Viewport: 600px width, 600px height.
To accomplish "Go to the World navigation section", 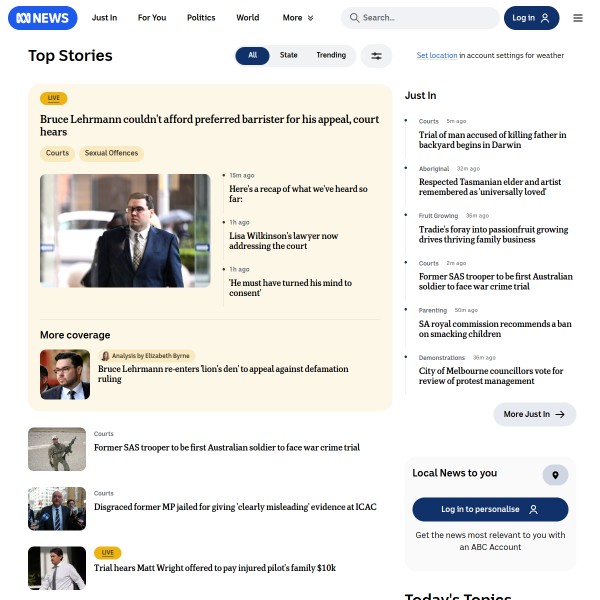I will click(x=248, y=18).
